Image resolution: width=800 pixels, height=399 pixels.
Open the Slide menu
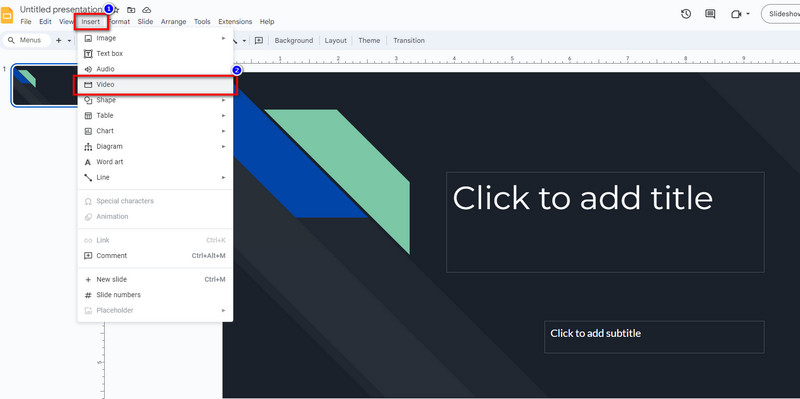[x=145, y=21]
